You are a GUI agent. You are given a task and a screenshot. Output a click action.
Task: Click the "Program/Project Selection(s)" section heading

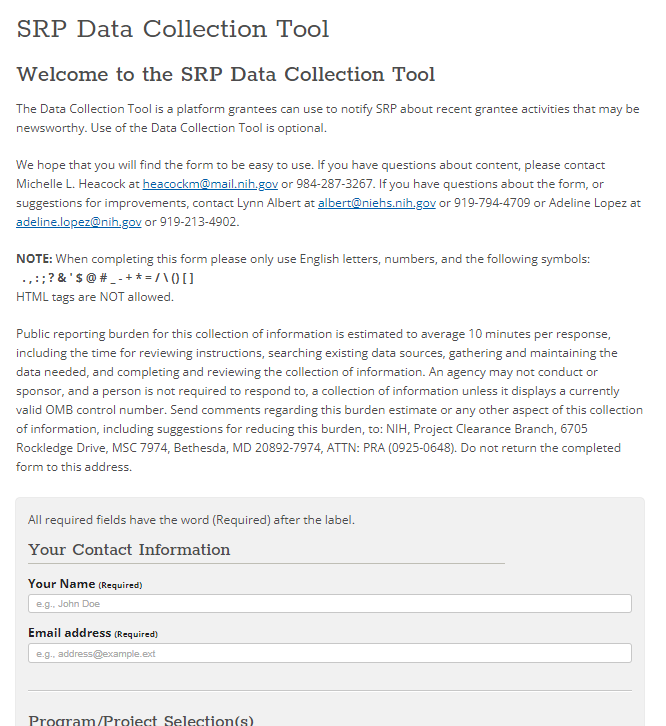pyautogui.click(x=141, y=719)
